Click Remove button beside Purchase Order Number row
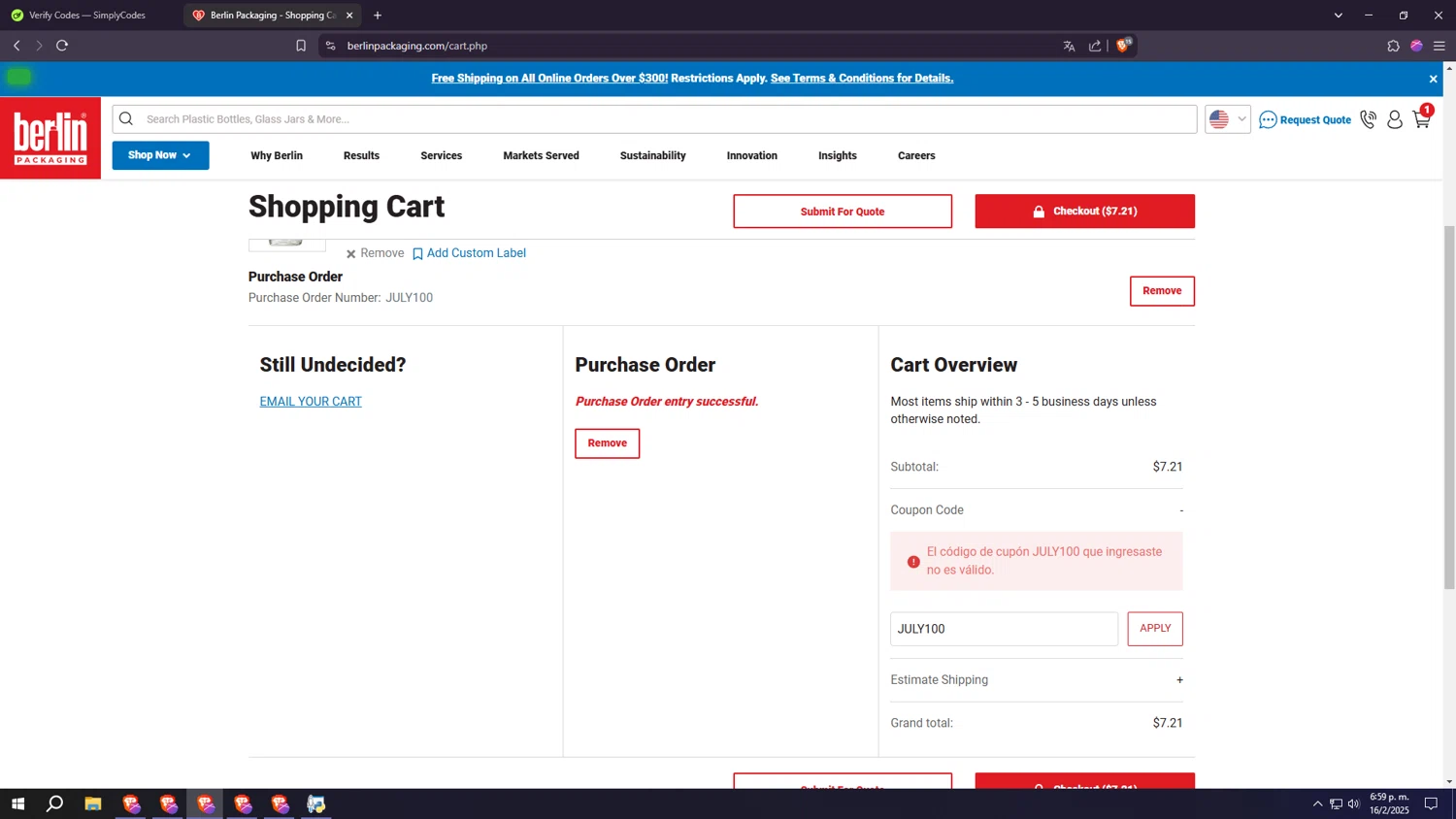Viewport: 1456px width, 819px height. 1162,291
